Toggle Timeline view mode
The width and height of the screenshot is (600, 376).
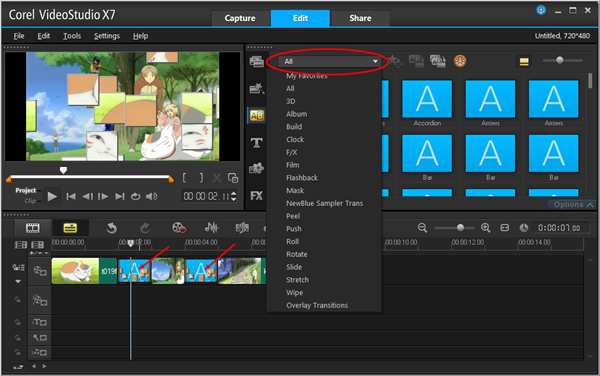click(x=70, y=228)
